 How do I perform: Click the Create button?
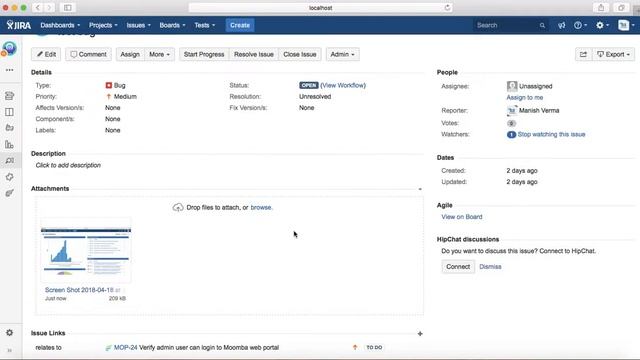(x=240, y=25)
